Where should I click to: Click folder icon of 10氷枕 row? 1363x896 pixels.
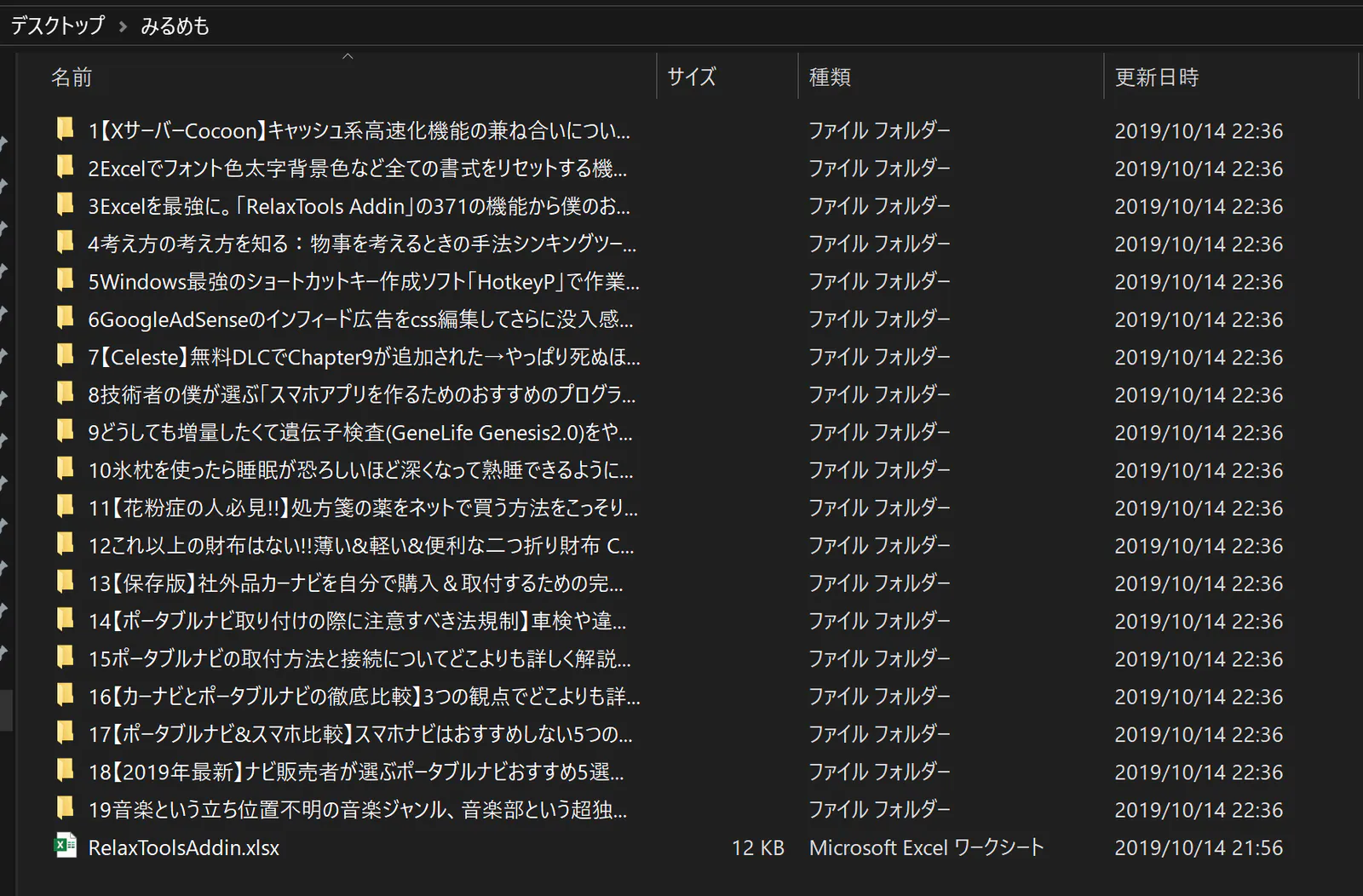65,468
